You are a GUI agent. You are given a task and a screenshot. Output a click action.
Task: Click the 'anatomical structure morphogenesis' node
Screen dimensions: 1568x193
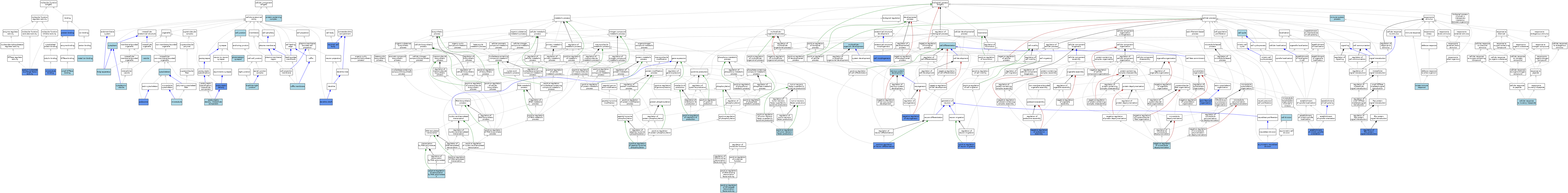pyautogui.click(x=883, y=46)
